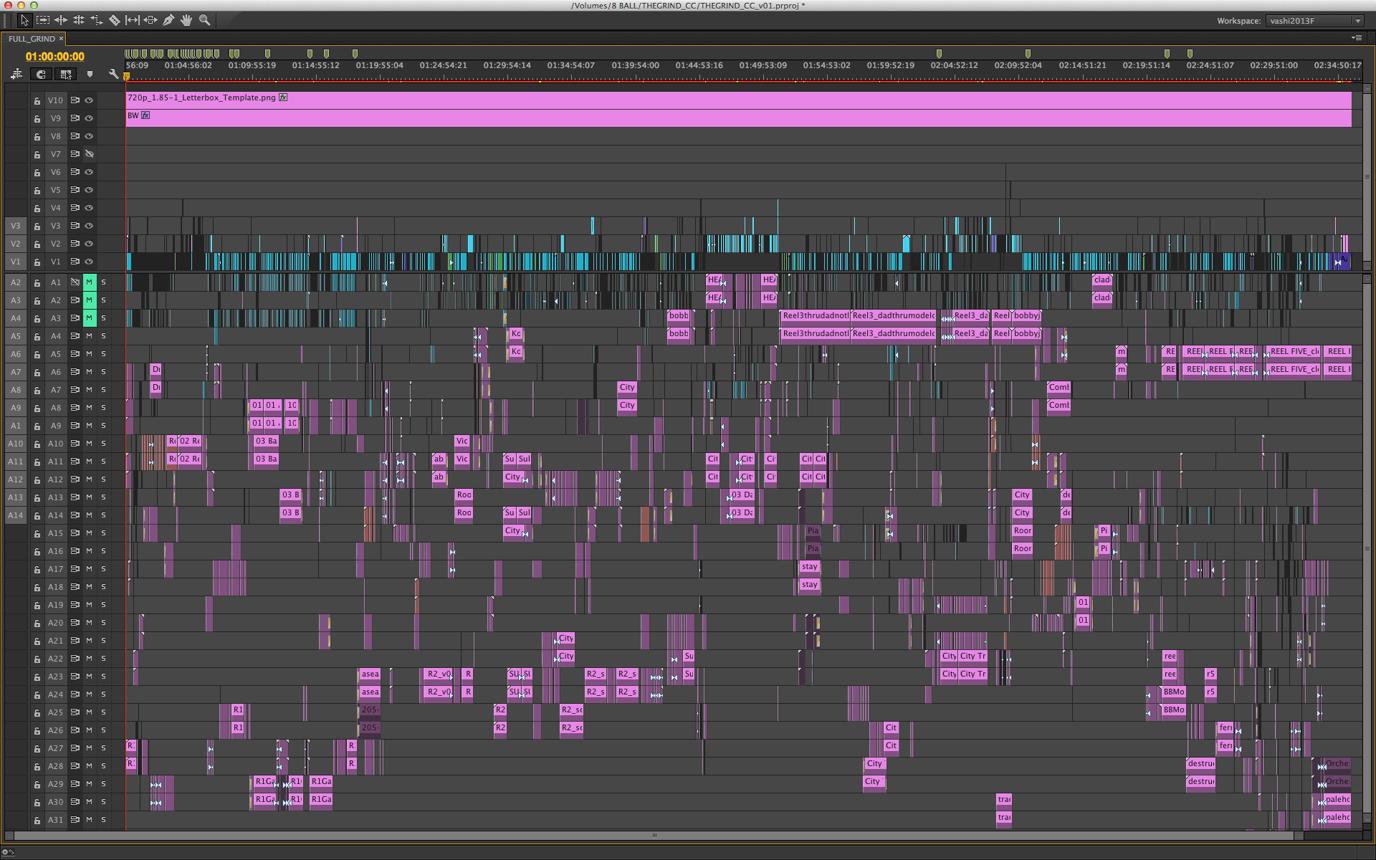The height and width of the screenshot is (860, 1376).
Task: Toggle Linked Selection button
Action: pos(66,74)
